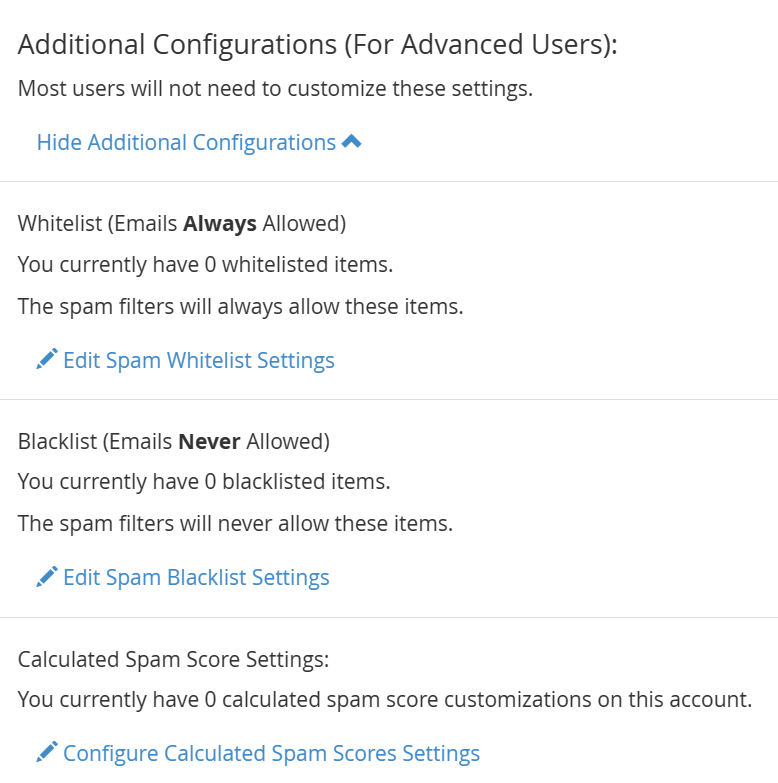Collapse the section using the up chevron icon
Image resolution: width=778 pixels, height=783 pixels.
click(x=352, y=141)
